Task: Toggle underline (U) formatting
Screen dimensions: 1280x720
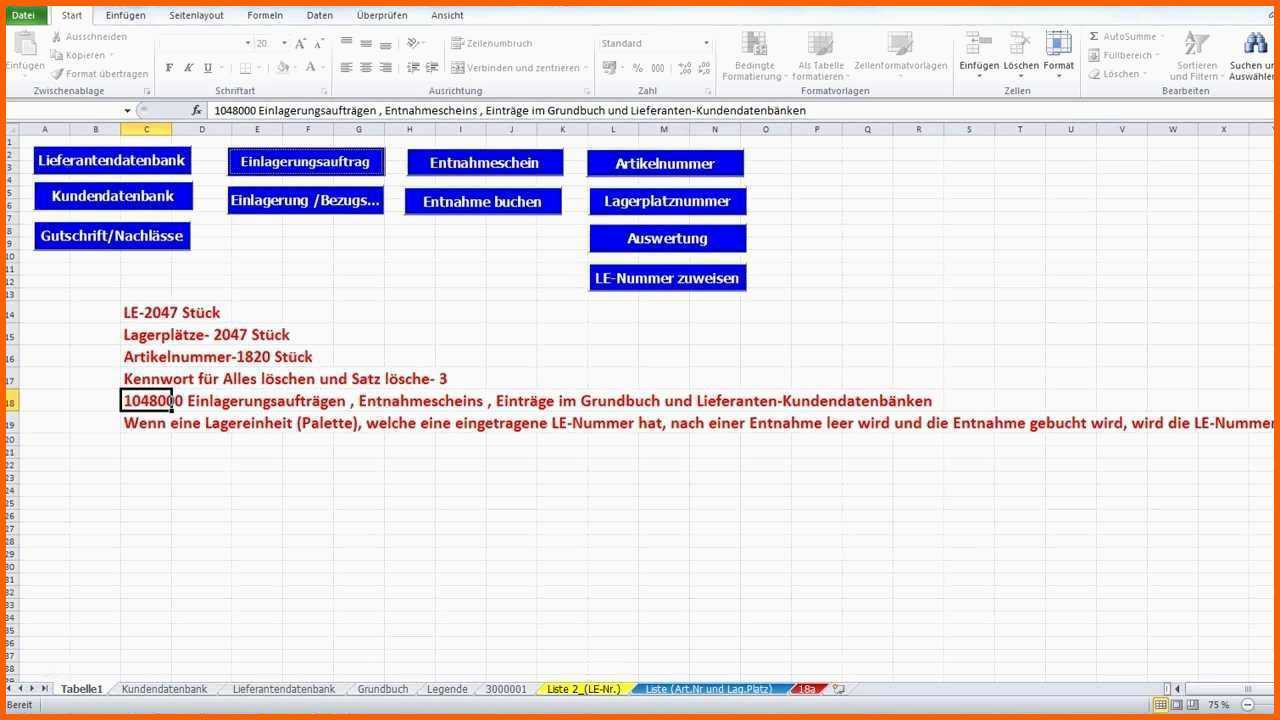Action: click(x=208, y=68)
